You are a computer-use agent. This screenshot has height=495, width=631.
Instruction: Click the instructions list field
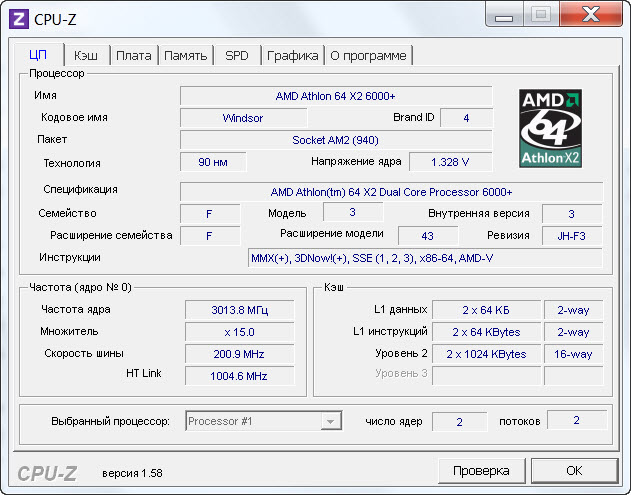[425, 258]
